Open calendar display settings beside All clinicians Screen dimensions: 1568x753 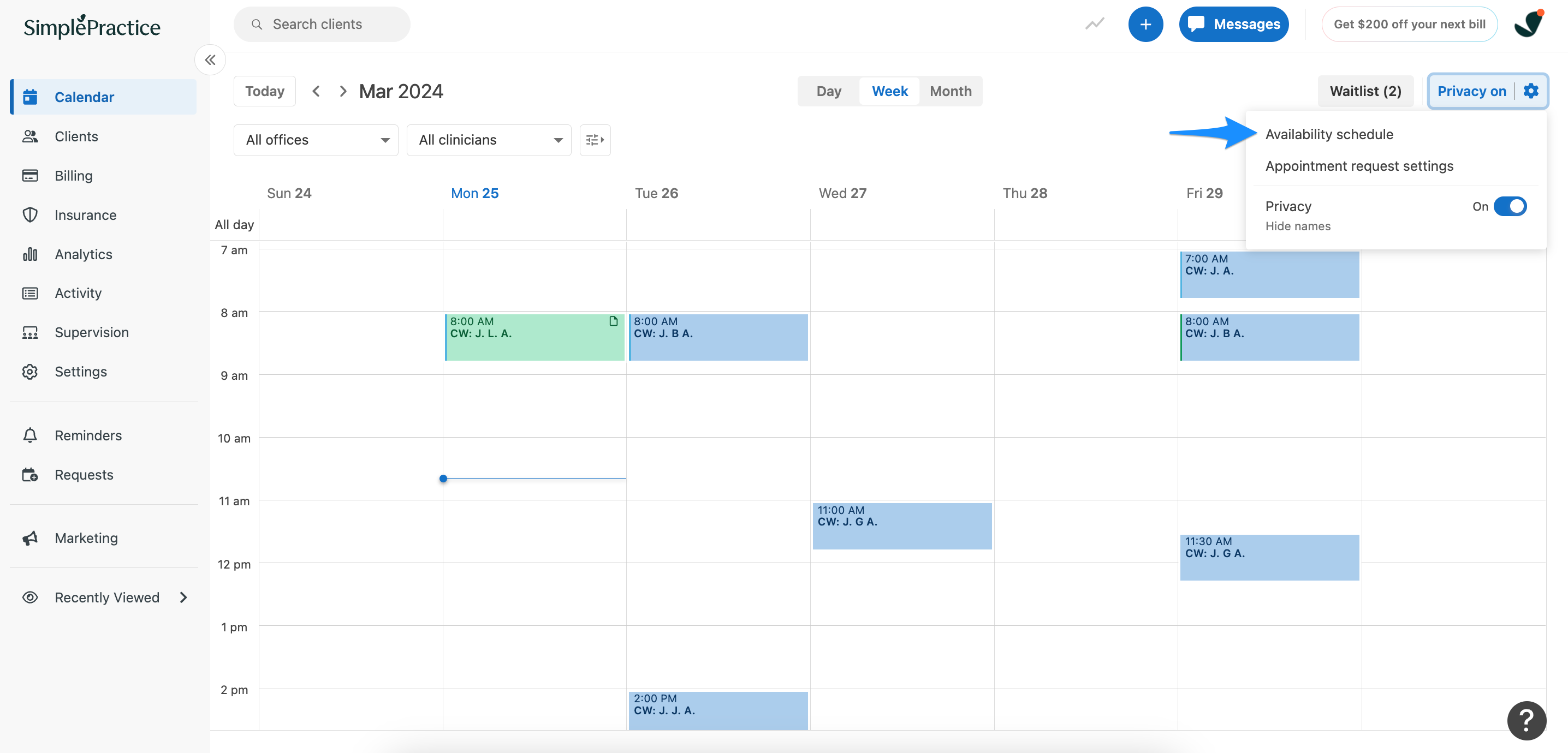[594, 140]
